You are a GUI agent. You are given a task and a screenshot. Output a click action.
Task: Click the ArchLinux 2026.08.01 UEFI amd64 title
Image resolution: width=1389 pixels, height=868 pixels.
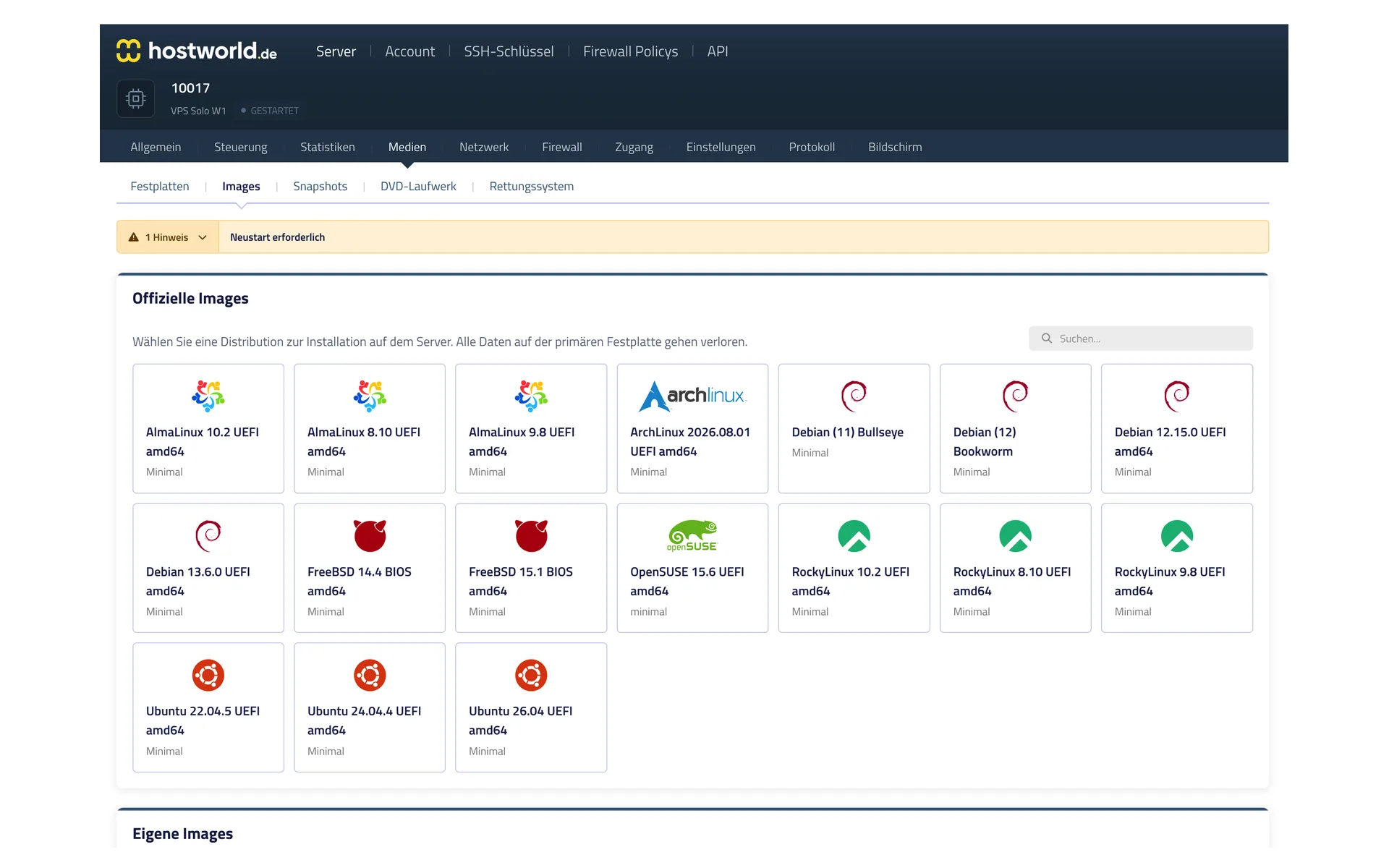click(690, 441)
